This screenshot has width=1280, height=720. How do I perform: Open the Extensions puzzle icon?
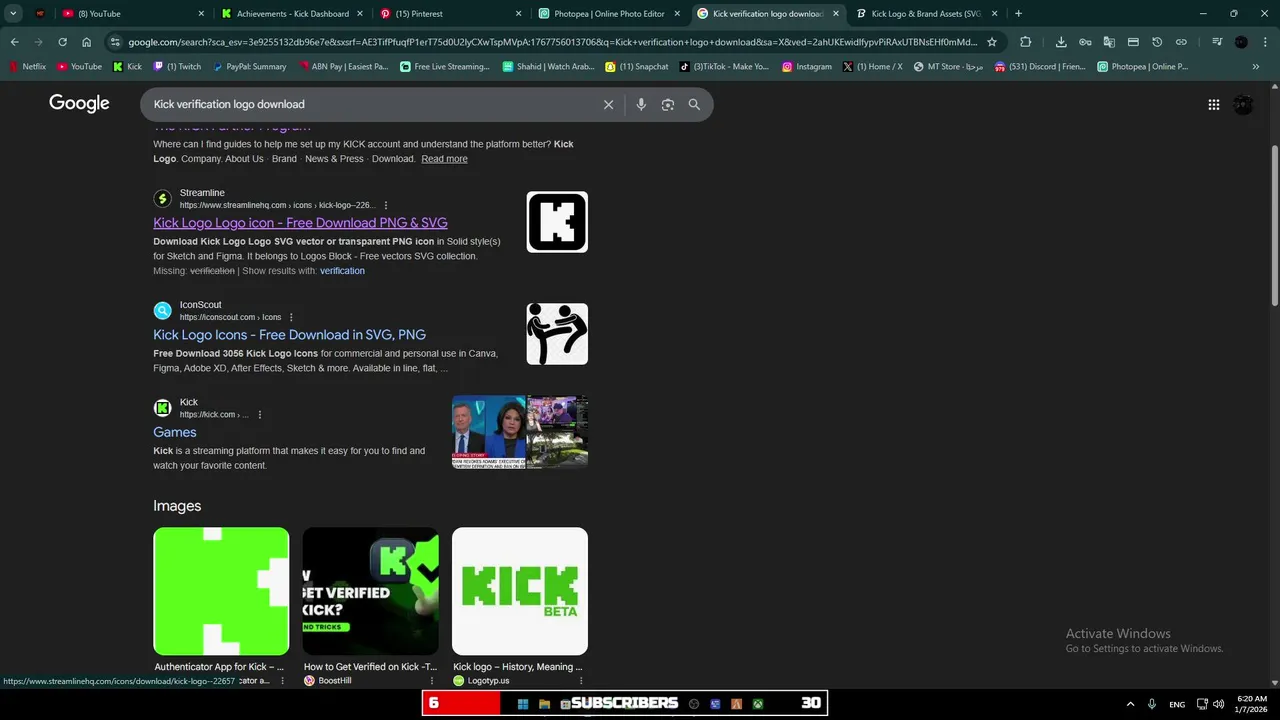[1025, 42]
